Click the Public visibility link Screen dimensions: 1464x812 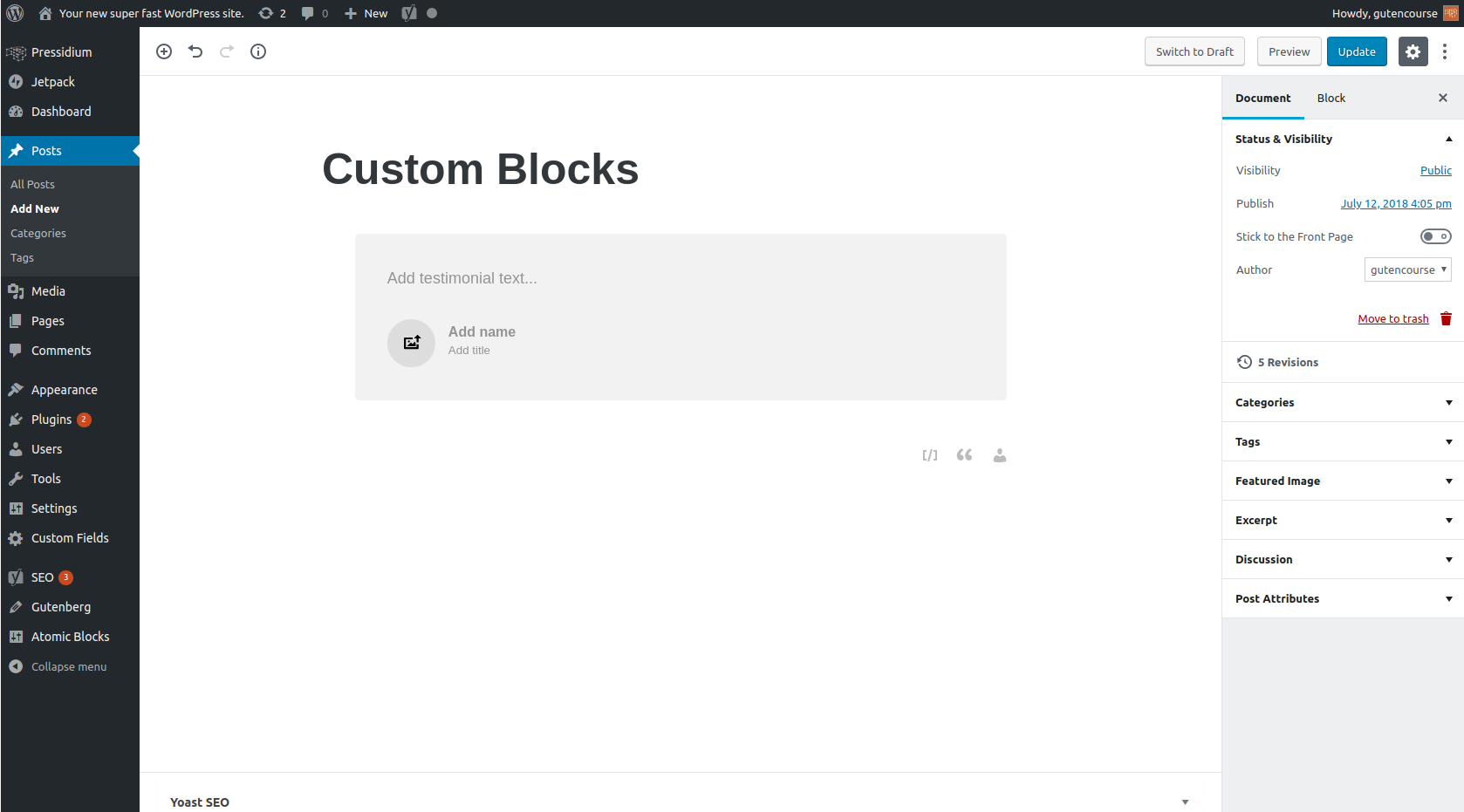tap(1435, 170)
